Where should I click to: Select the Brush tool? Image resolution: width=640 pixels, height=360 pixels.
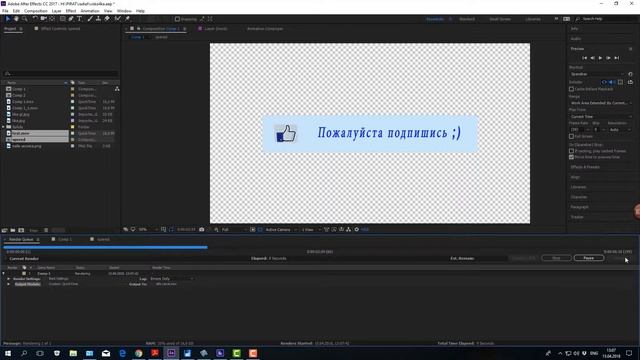[x=90, y=19]
